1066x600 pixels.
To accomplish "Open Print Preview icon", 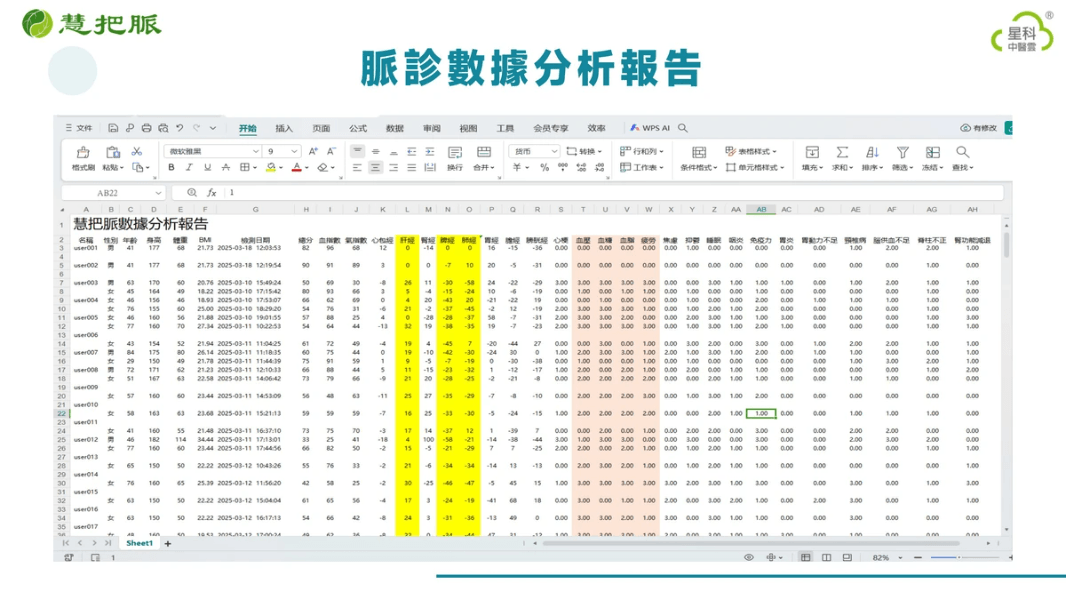I will (x=163, y=128).
